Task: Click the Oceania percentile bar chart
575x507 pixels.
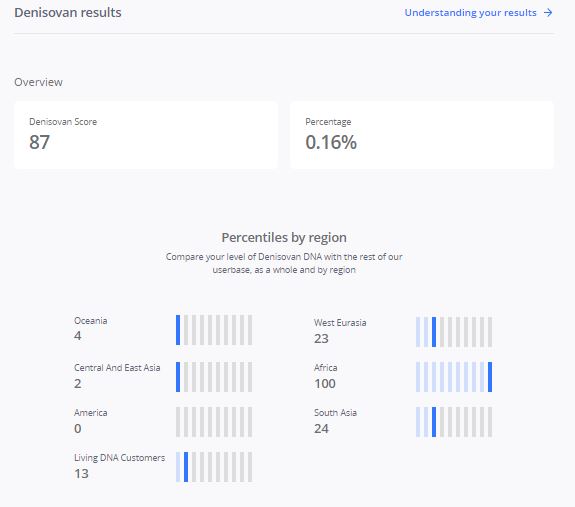Action: [214, 330]
